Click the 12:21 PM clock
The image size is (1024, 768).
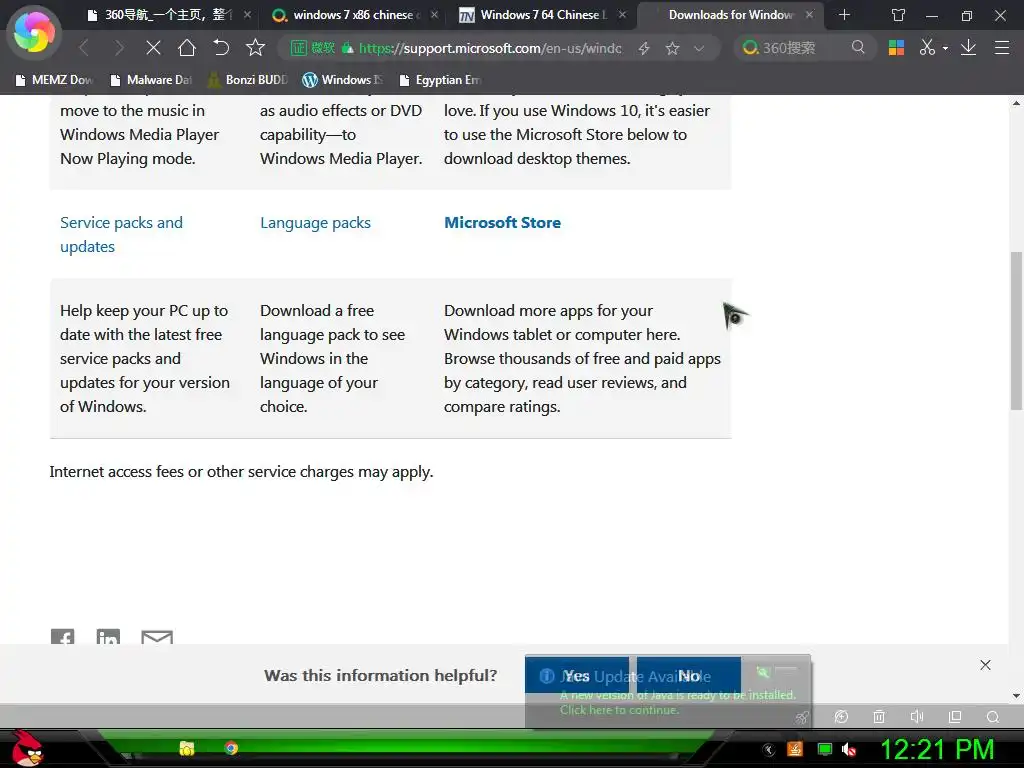(x=937, y=750)
